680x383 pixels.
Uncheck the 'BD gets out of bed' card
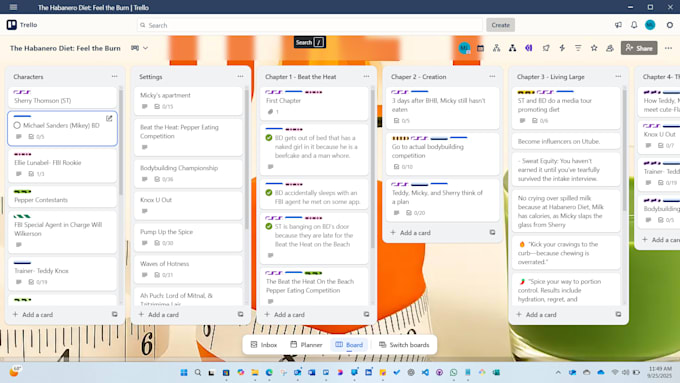(269, 138)
